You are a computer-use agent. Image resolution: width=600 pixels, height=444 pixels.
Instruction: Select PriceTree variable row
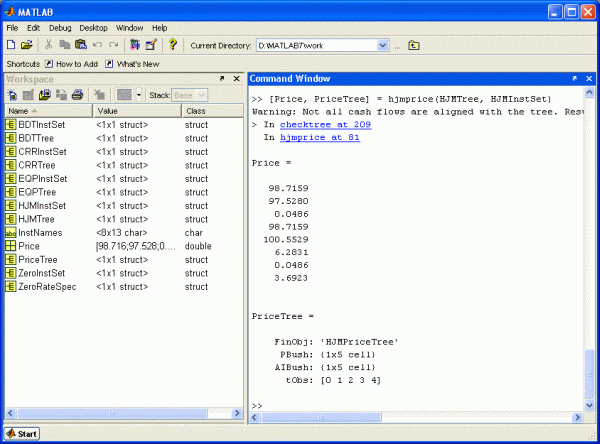pos(124,260)
